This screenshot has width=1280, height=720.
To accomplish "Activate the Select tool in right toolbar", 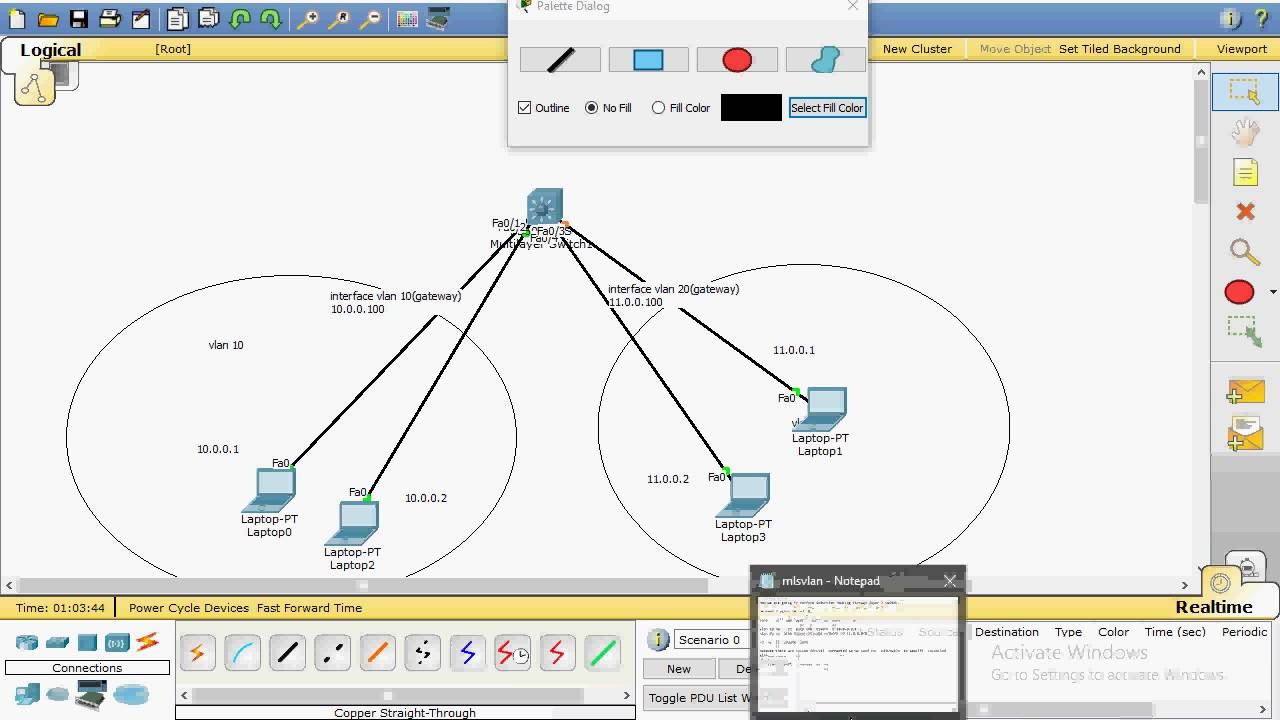I will tap(1245, 92).
